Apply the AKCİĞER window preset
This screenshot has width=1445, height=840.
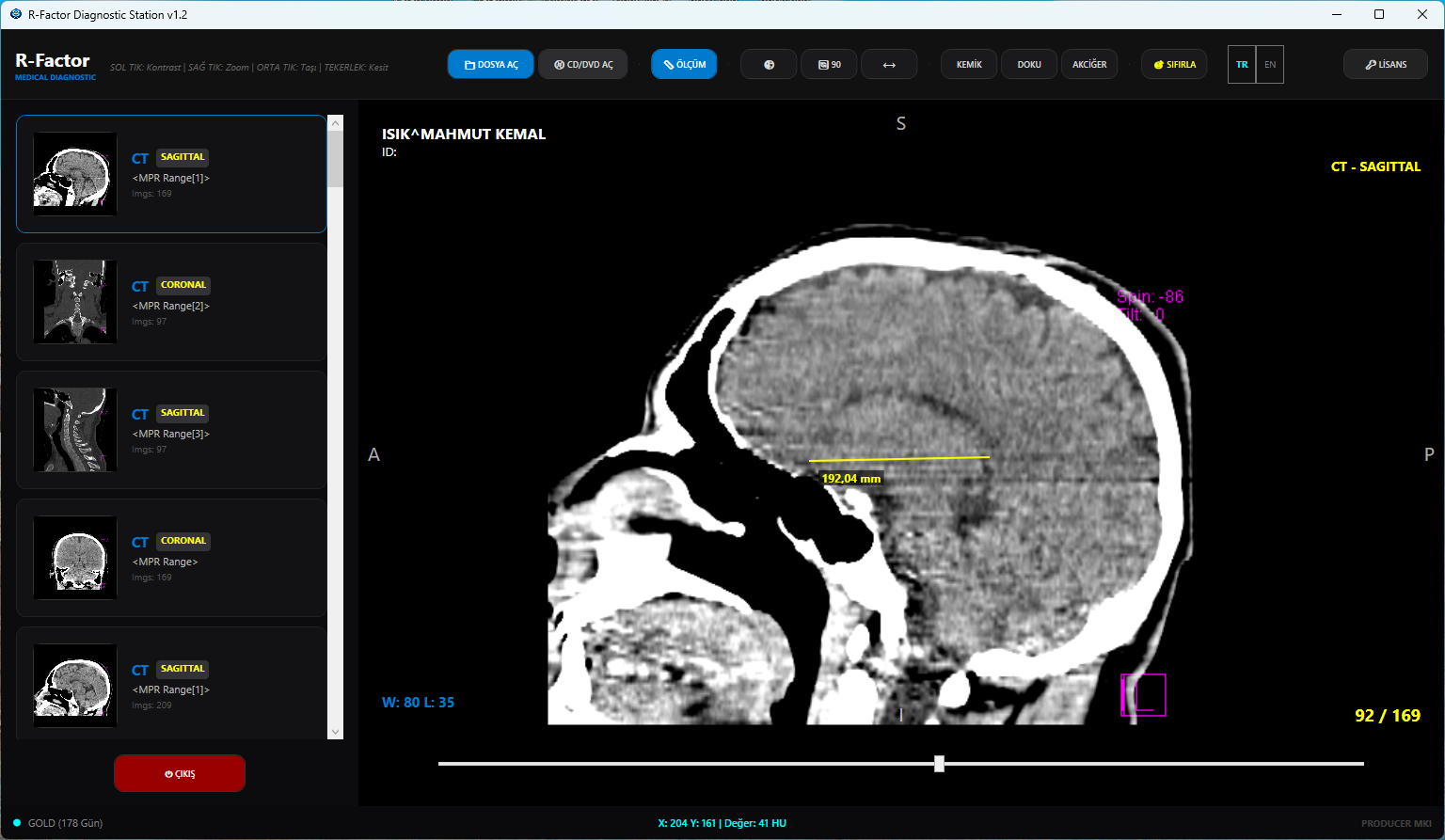(1089, 65)
